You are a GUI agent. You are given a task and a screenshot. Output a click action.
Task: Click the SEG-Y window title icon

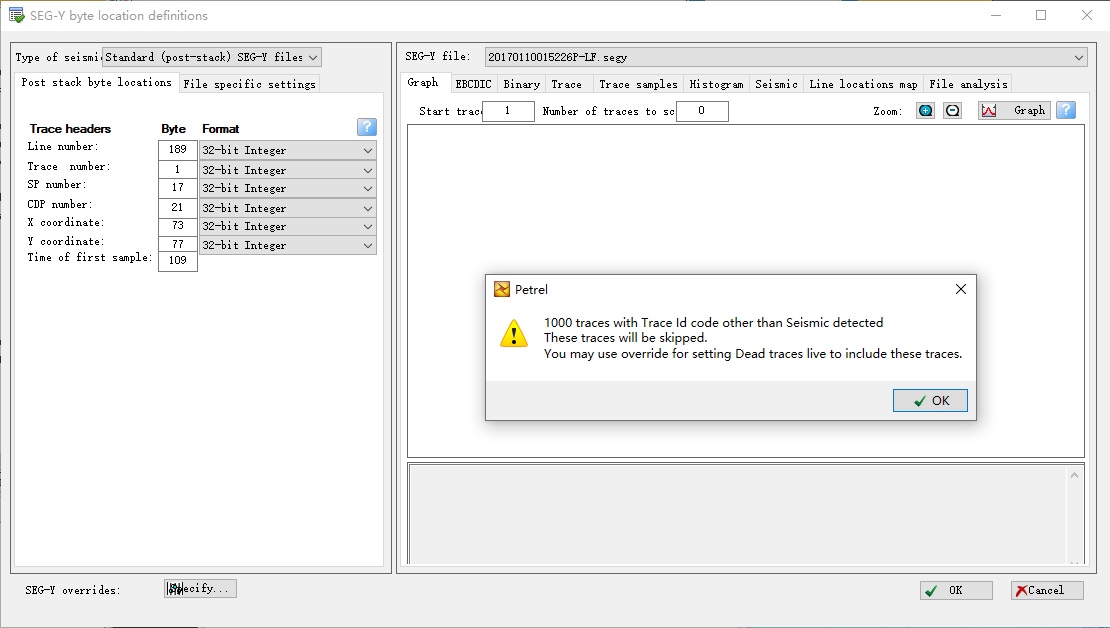[x=16, y=15]
